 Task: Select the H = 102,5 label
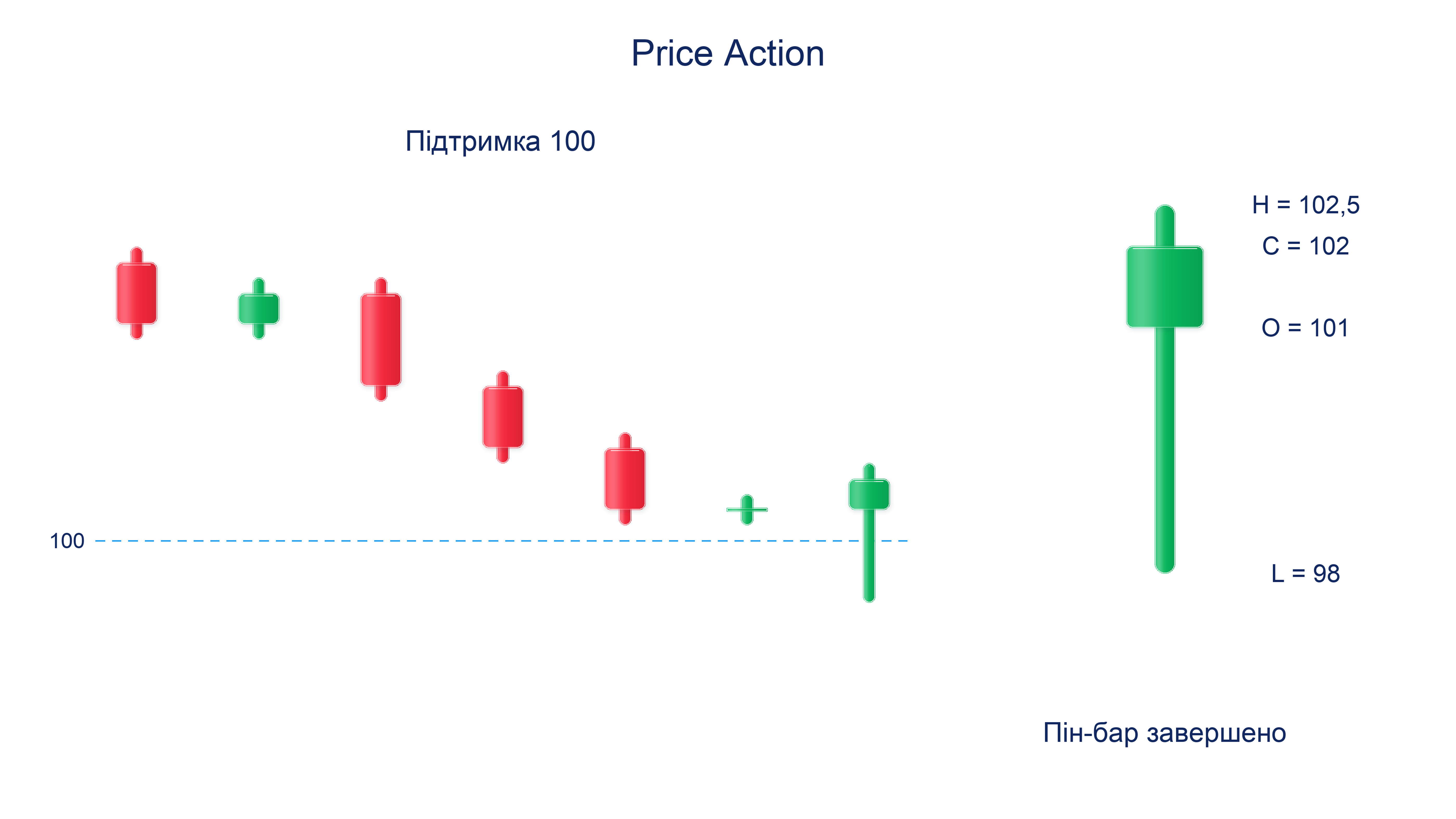point(1306,205)
